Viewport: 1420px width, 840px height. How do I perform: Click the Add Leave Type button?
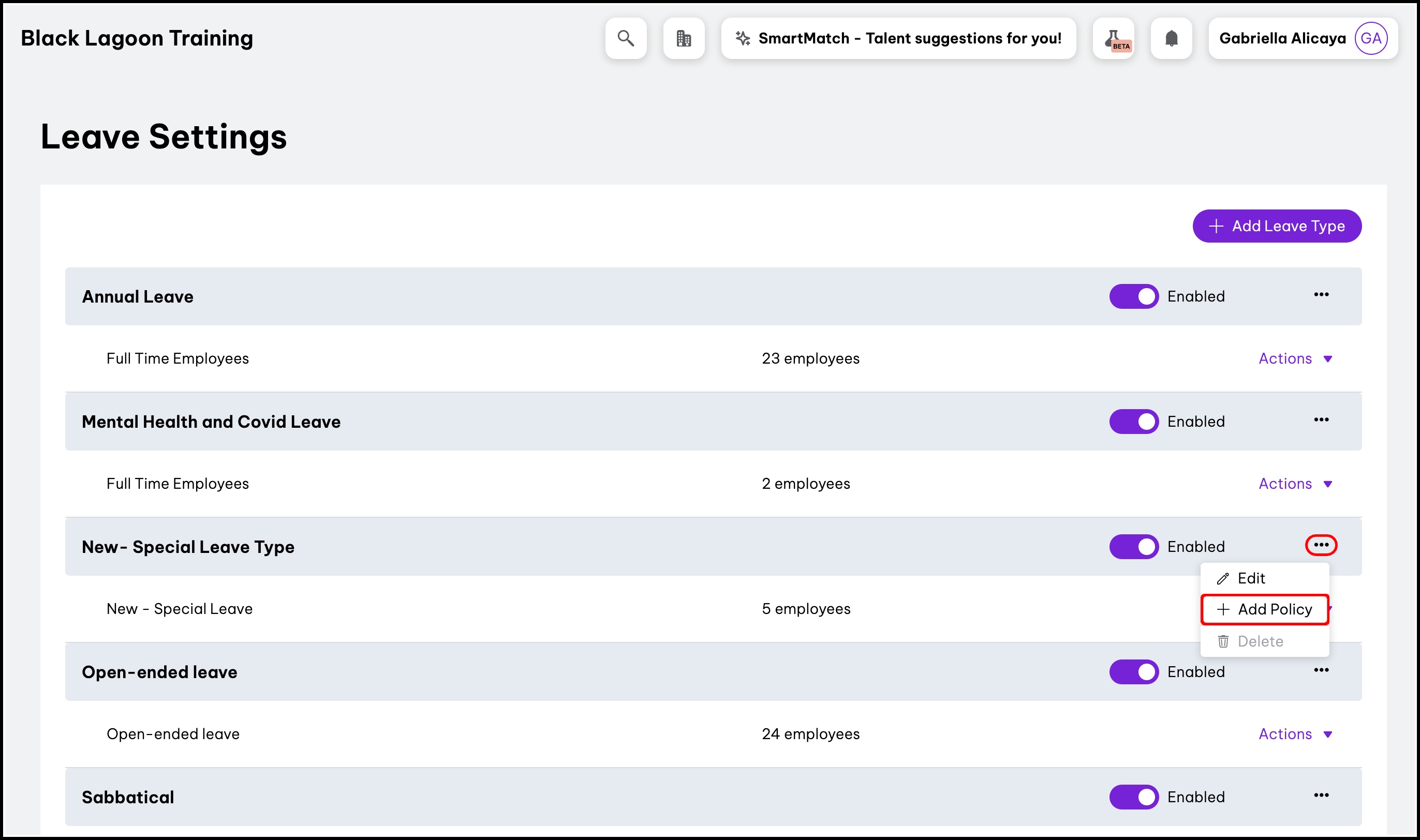click(x=1277, y=227)
